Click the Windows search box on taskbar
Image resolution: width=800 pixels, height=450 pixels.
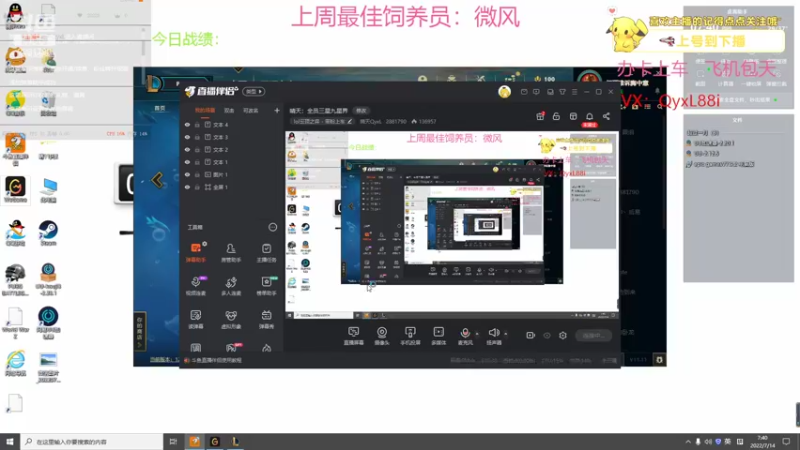pyautogui.click(x=92, y=442)
